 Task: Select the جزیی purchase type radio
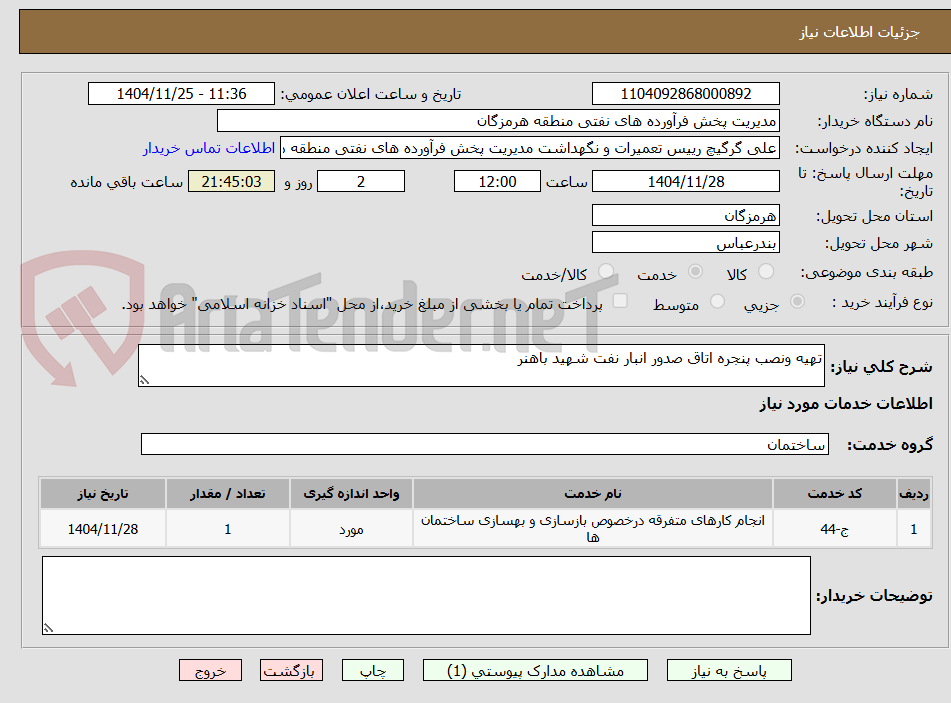[798, 301]
